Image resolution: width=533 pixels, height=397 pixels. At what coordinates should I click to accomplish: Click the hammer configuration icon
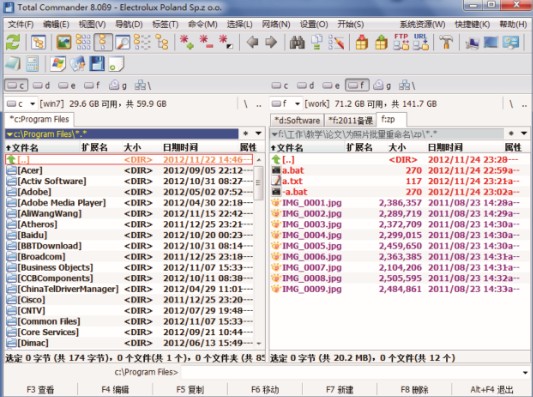click(x=446, y=43)
